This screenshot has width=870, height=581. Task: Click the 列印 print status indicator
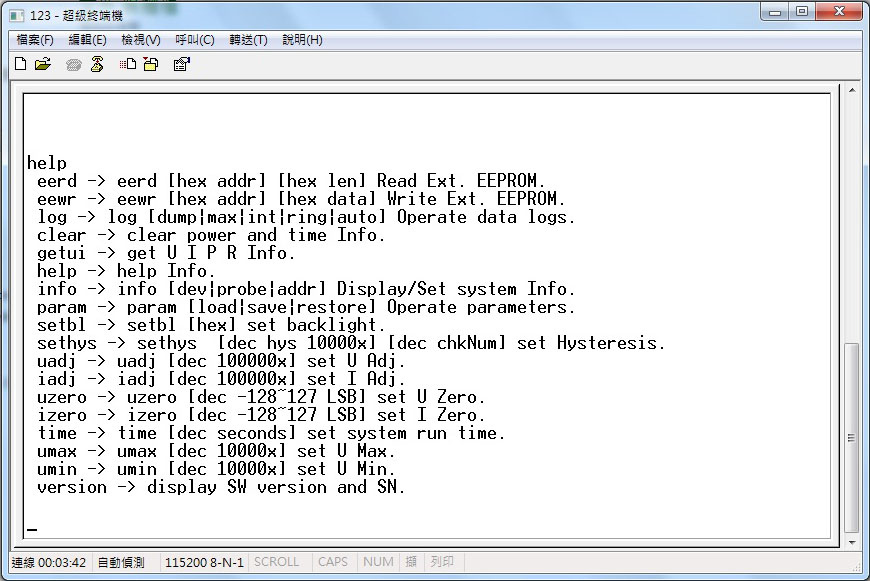[442, 562]
